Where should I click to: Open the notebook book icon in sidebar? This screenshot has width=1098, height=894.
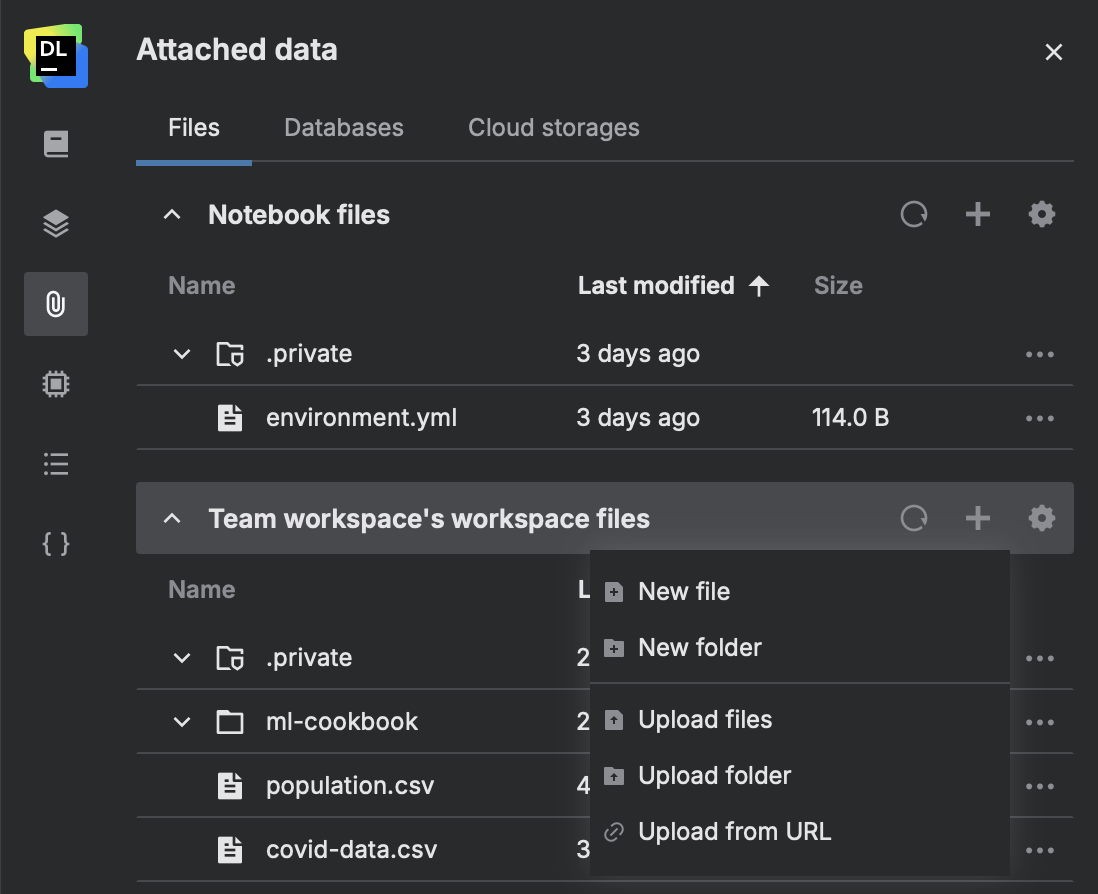(x=56, y=144)
